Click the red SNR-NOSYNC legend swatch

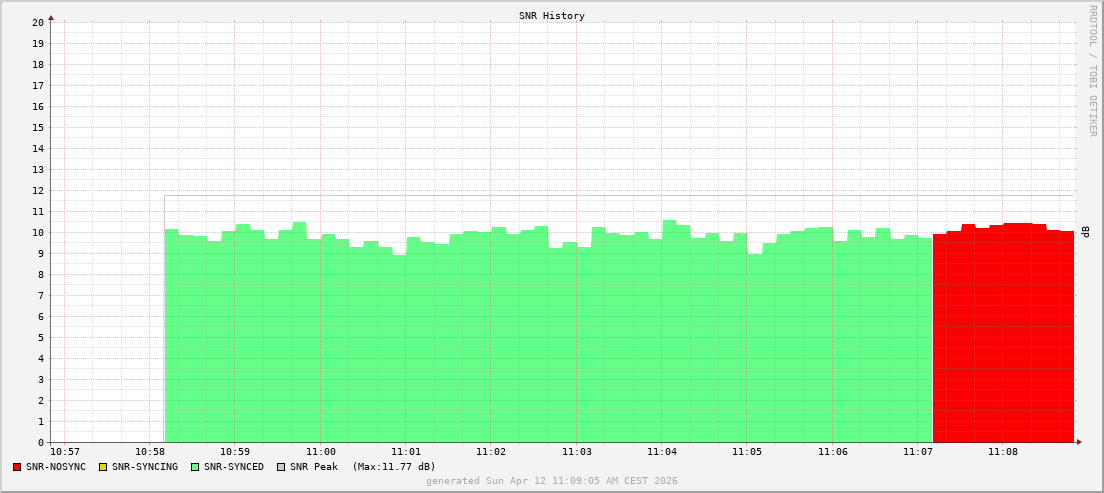(x=17, y=467)
